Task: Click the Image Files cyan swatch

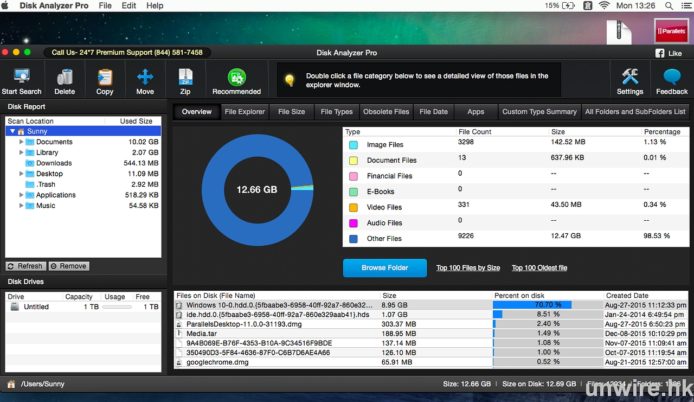Action: 353,145
